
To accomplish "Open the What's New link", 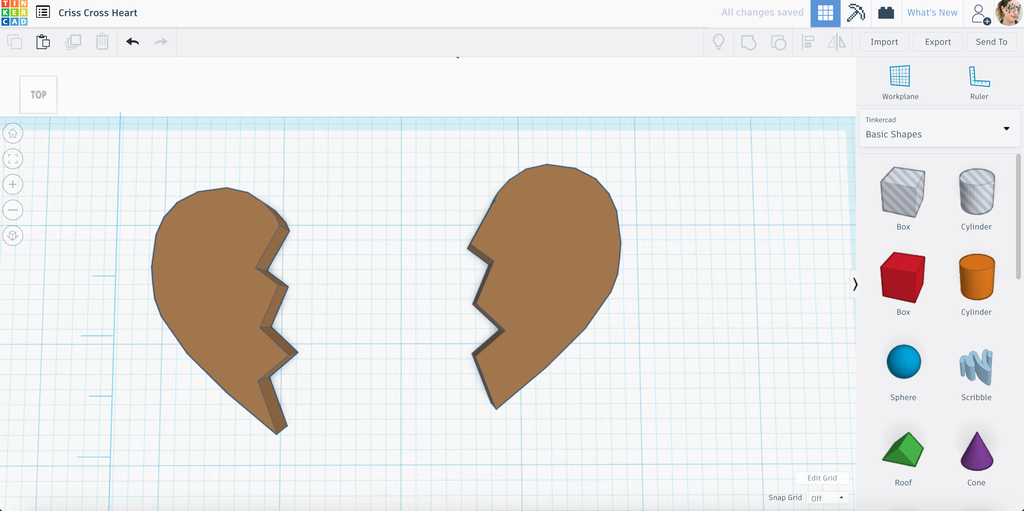I will [x=932, y=12].
